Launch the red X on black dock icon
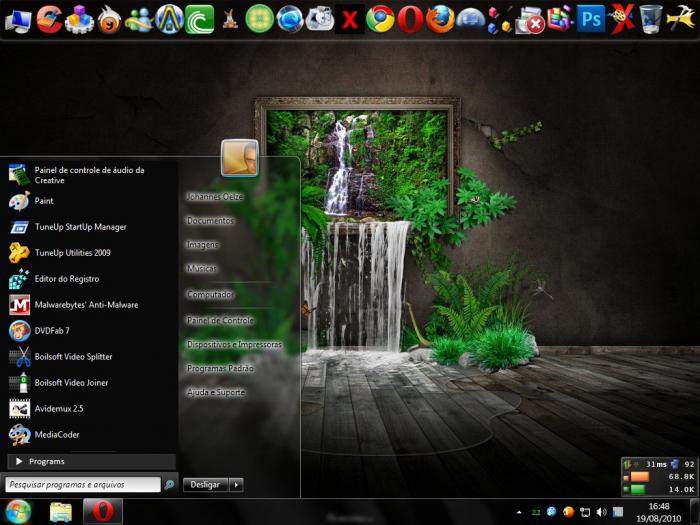Viewport: 700px width, 525px height. point(350,20)
